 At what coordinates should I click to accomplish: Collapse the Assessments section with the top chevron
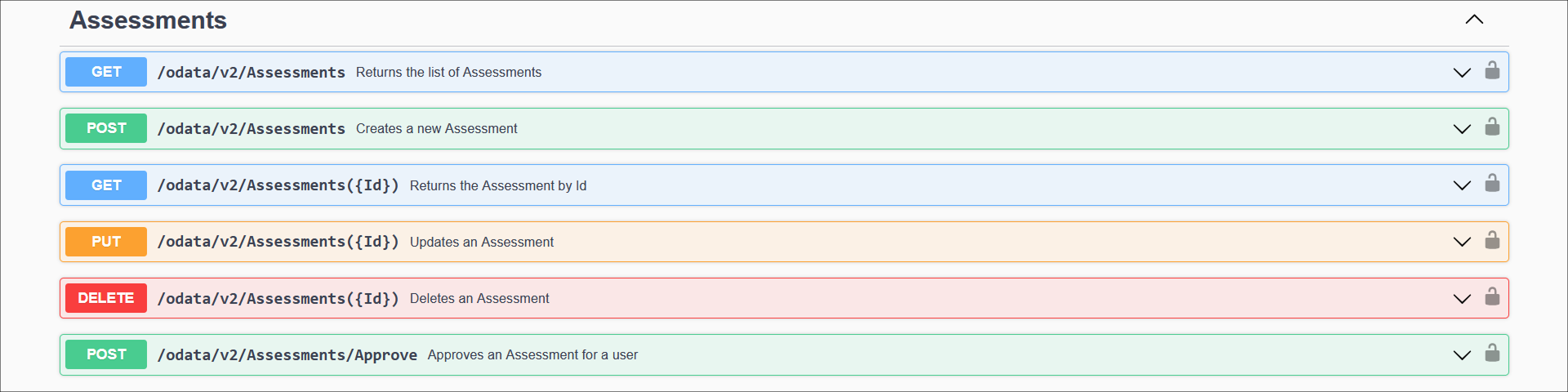[1473, 20]
